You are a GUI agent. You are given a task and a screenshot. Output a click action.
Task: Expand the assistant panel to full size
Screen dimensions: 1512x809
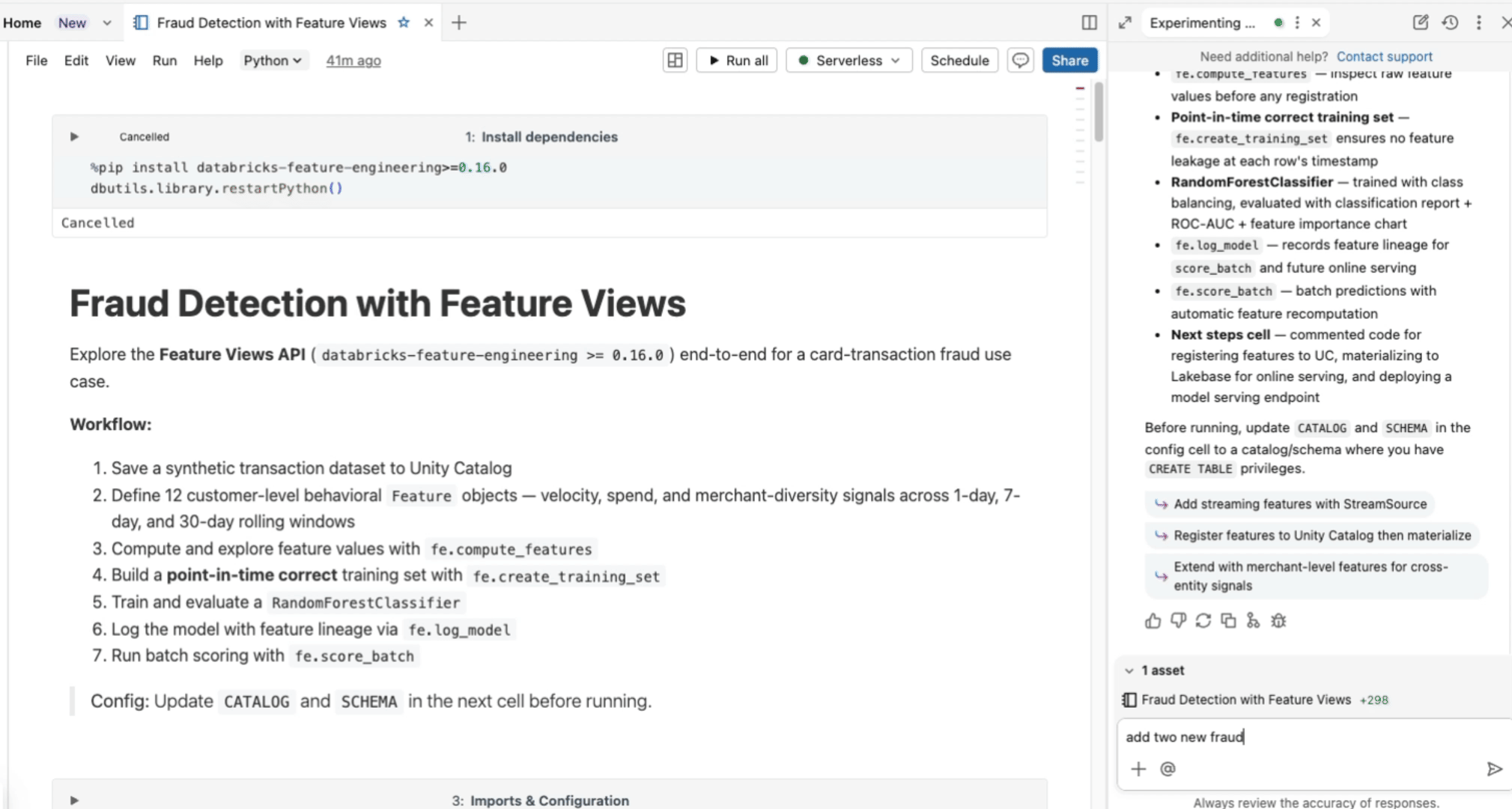1125,22
